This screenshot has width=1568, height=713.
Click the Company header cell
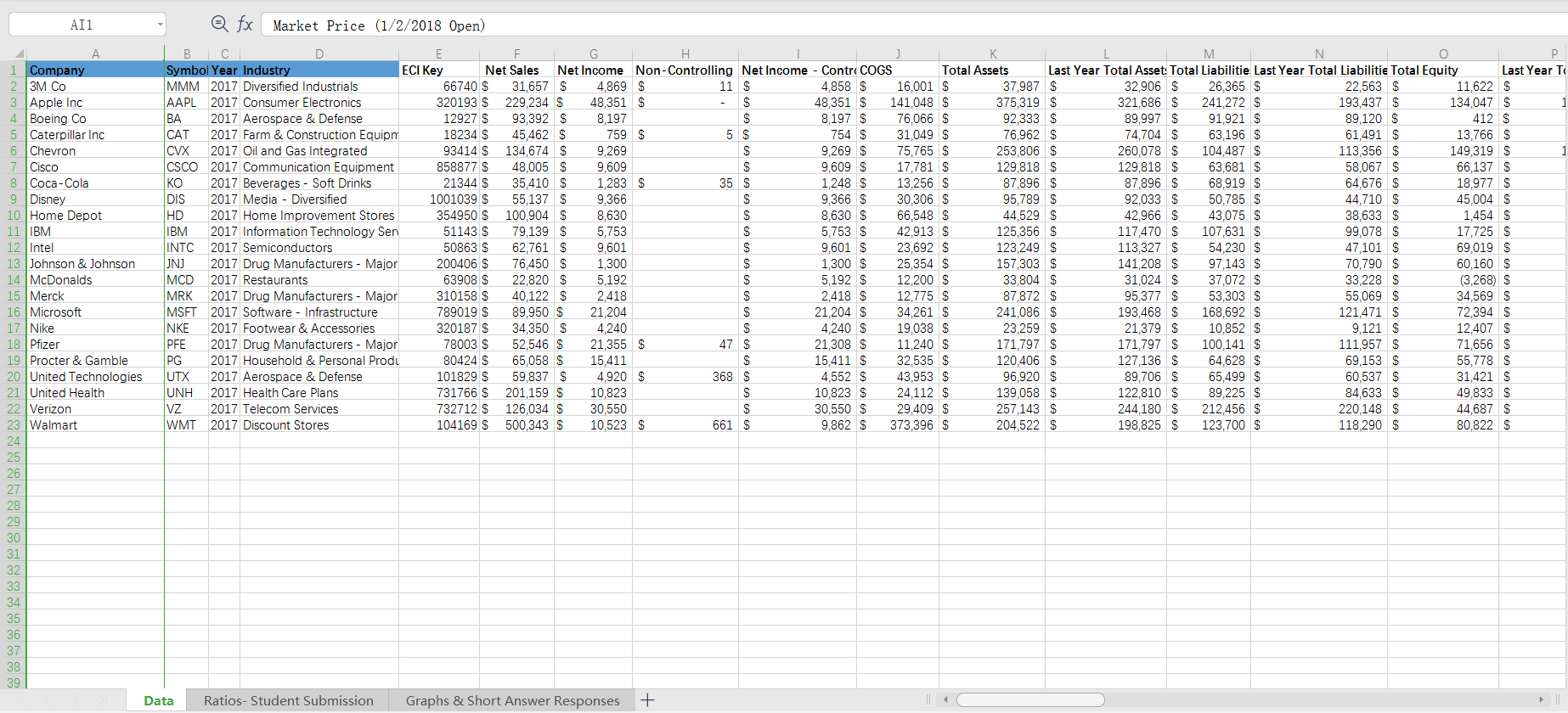(x=95, y=70)
